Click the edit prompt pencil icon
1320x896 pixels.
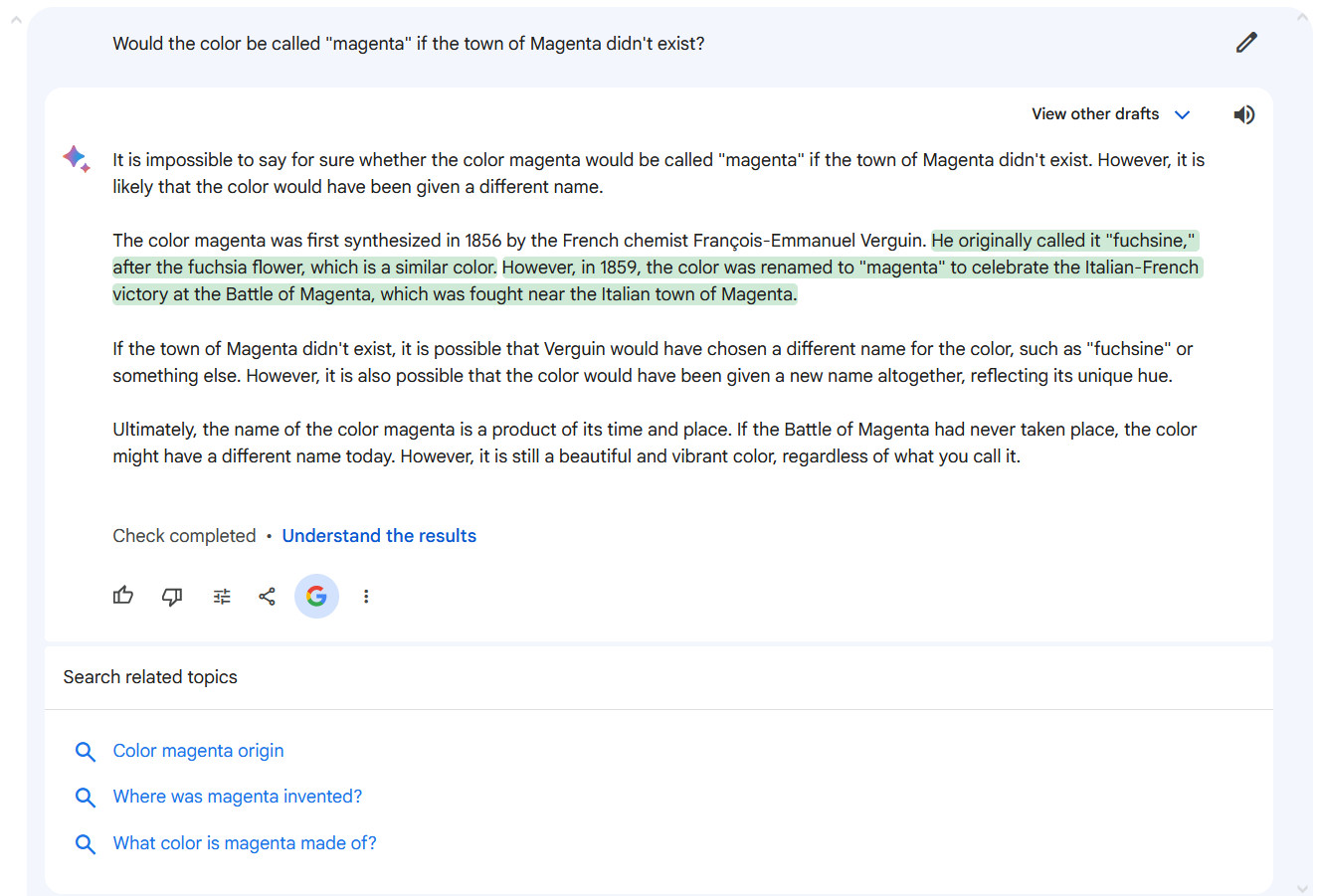click(1245, 43)
